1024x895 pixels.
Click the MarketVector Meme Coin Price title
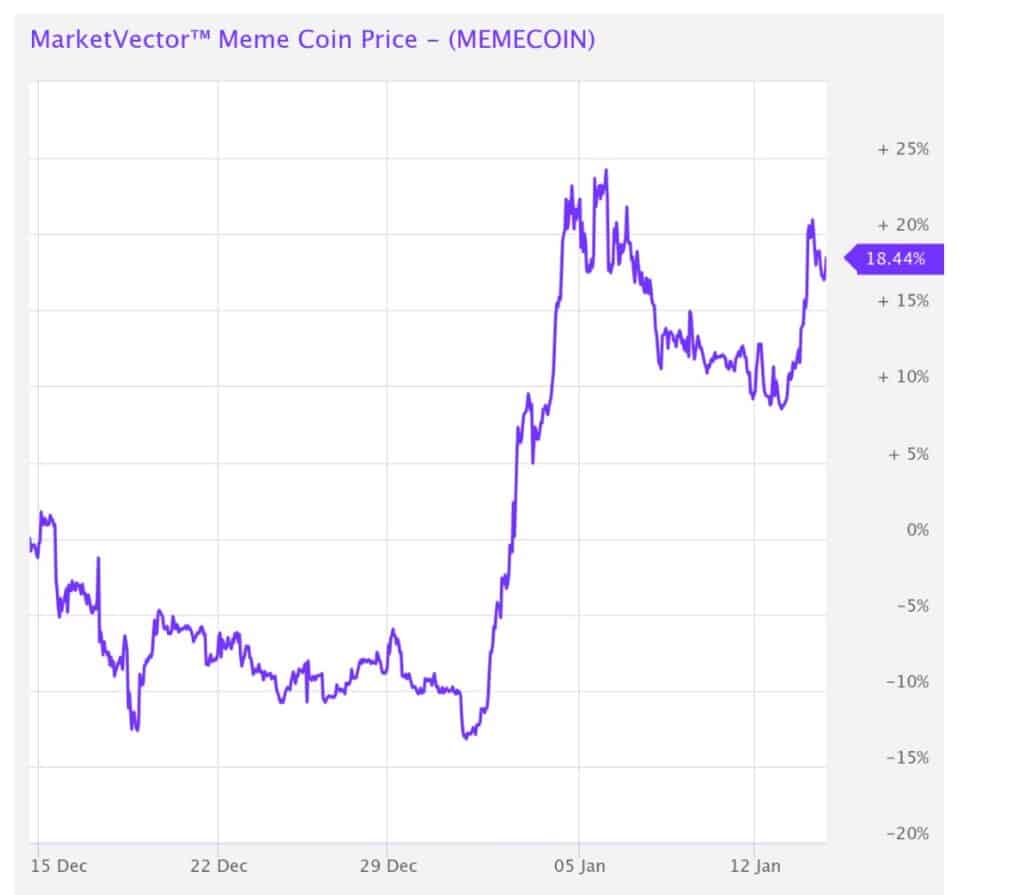314,40
